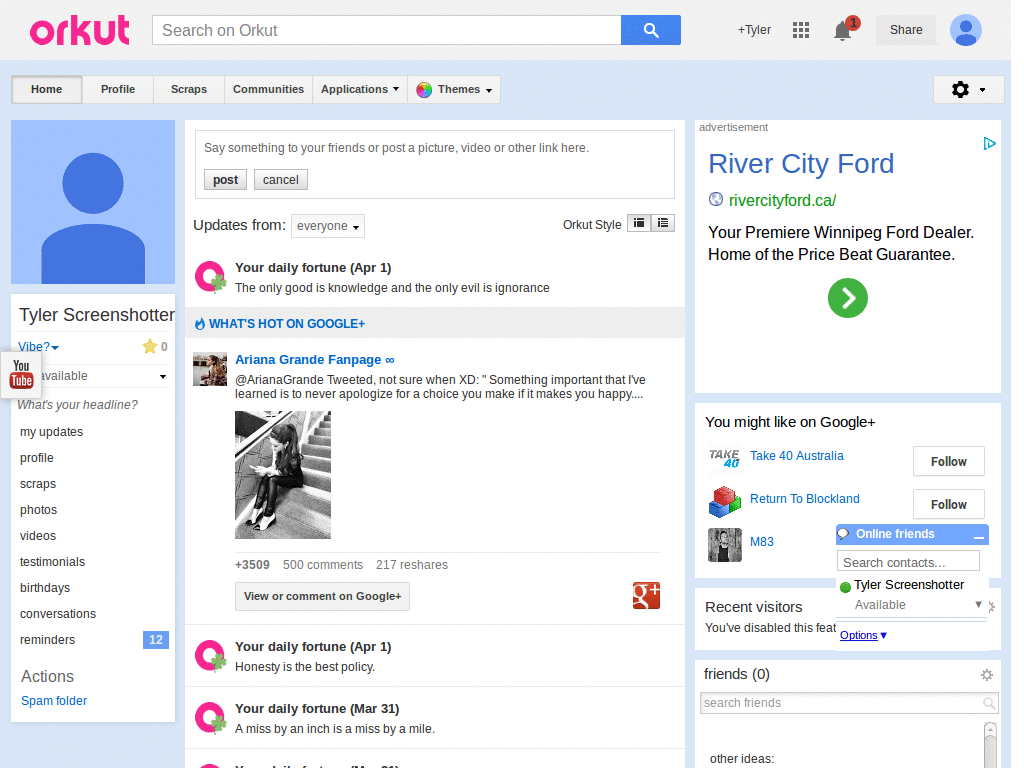Click the cancel button
The height and width of the screenshot is (768, 1024).
[281, 180]
